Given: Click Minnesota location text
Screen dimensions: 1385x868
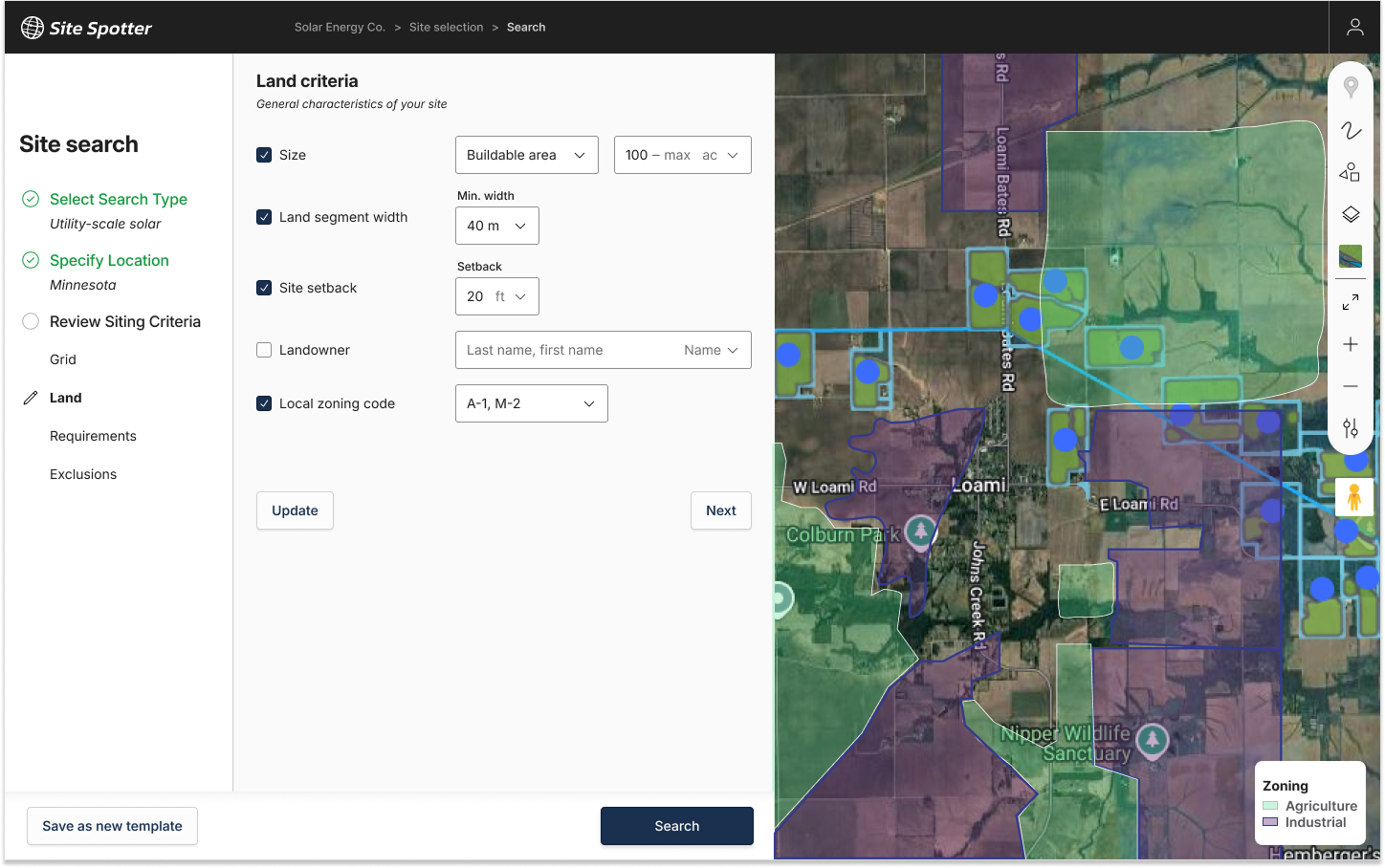Looking at the screenshot, I should tap(83, 285).
